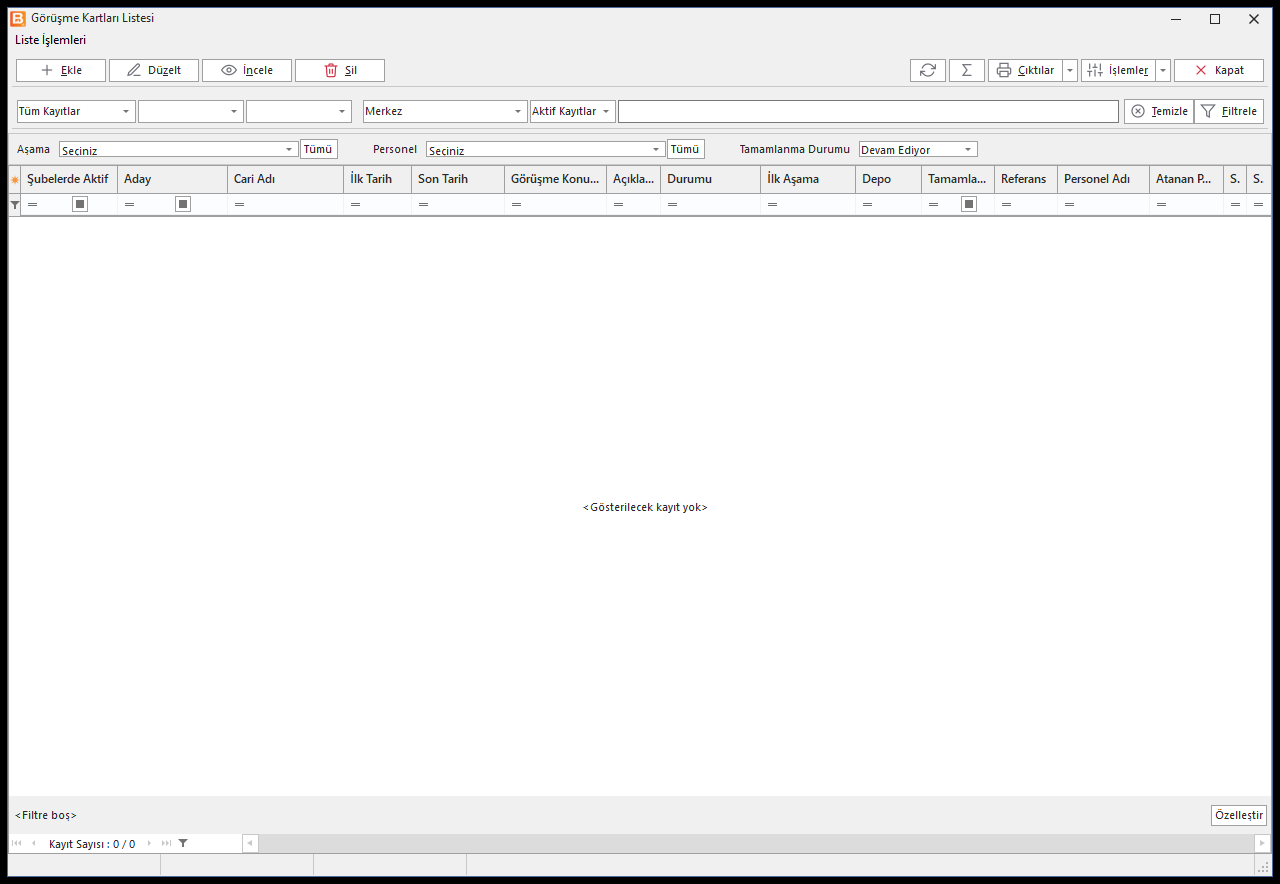Click the Sil delete button
This screenshot has height=884, width=1280.
[340, 70]
